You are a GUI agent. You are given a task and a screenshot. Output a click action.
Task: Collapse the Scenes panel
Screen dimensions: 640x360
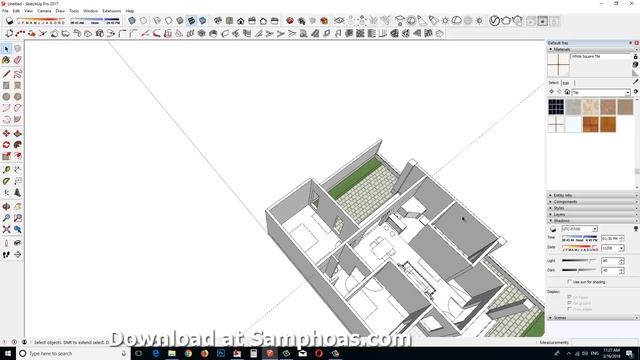click(551, 318)
